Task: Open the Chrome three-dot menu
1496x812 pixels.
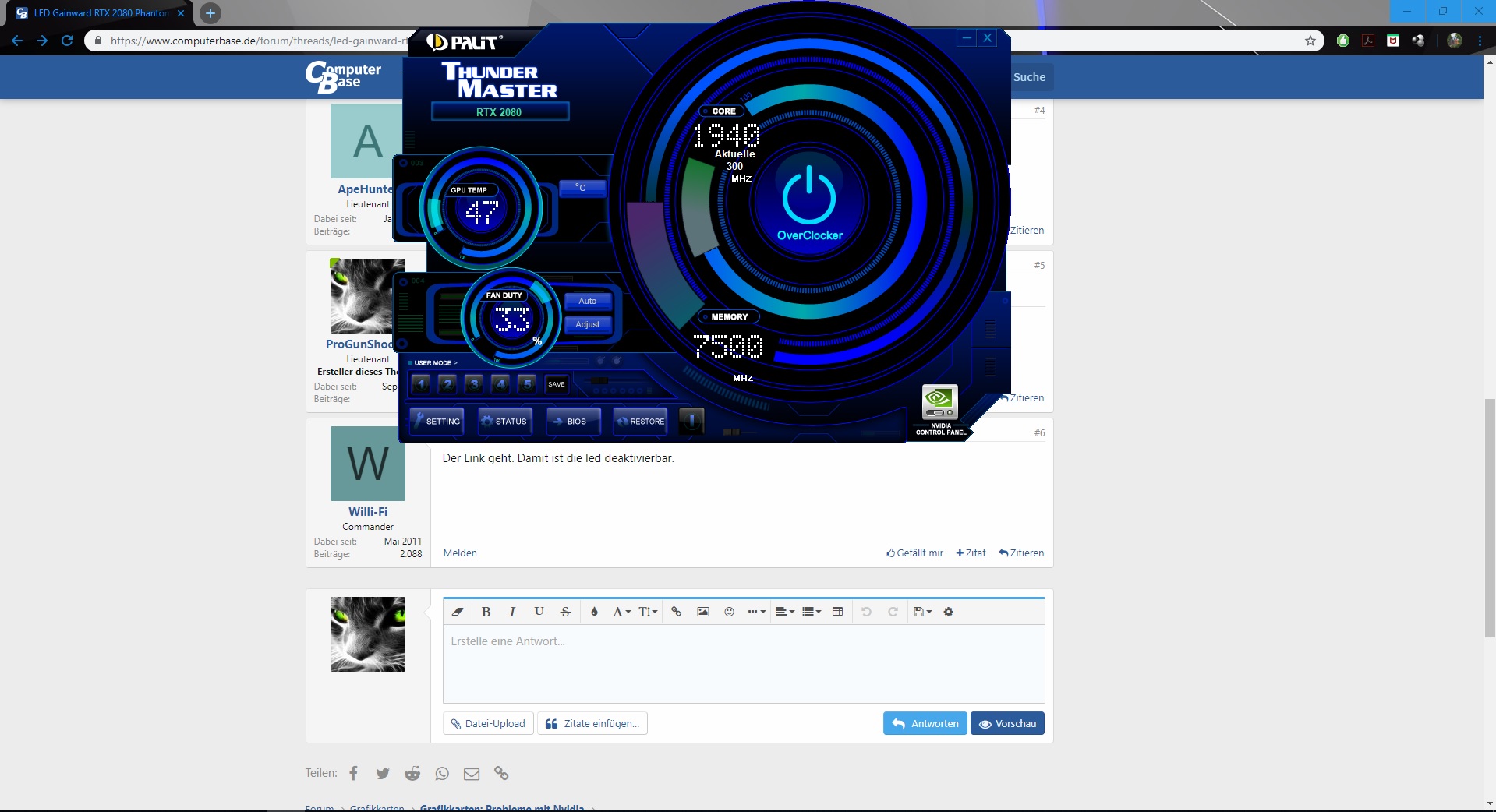Action: [1480, 41]
